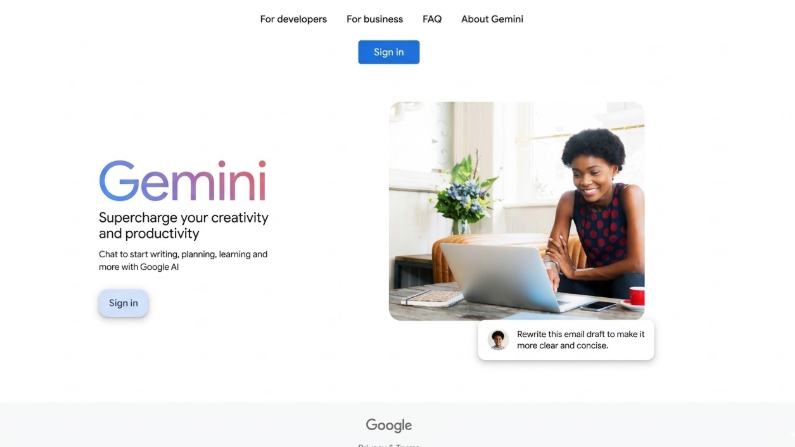
Task: Click the hero photo of the woman smiling
Action: (517, 211)
